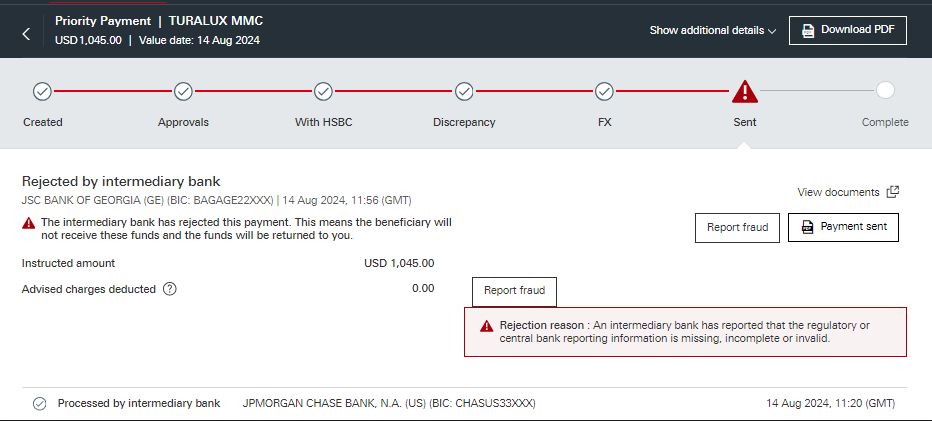Screen dimensions: 932x421
Task: Click the PDF icon in Download PDF
Action: [808, 30]
